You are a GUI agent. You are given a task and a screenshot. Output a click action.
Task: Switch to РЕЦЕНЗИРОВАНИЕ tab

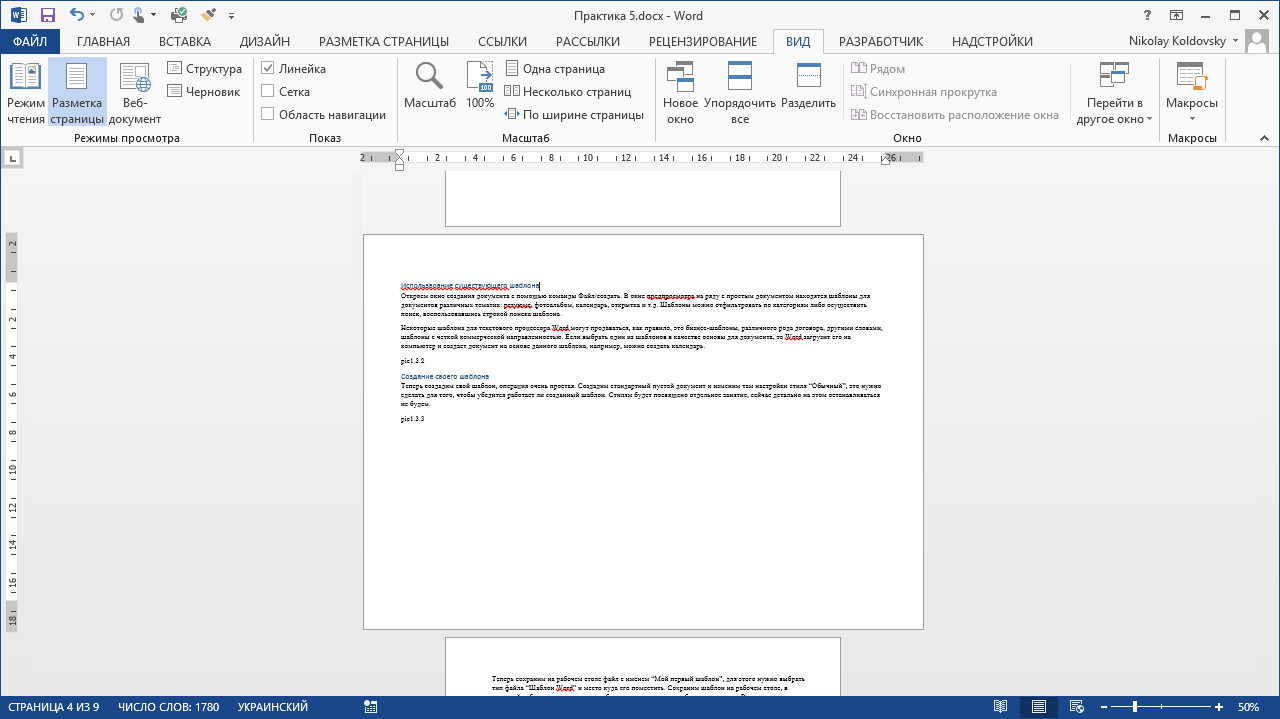coord(703,42)
